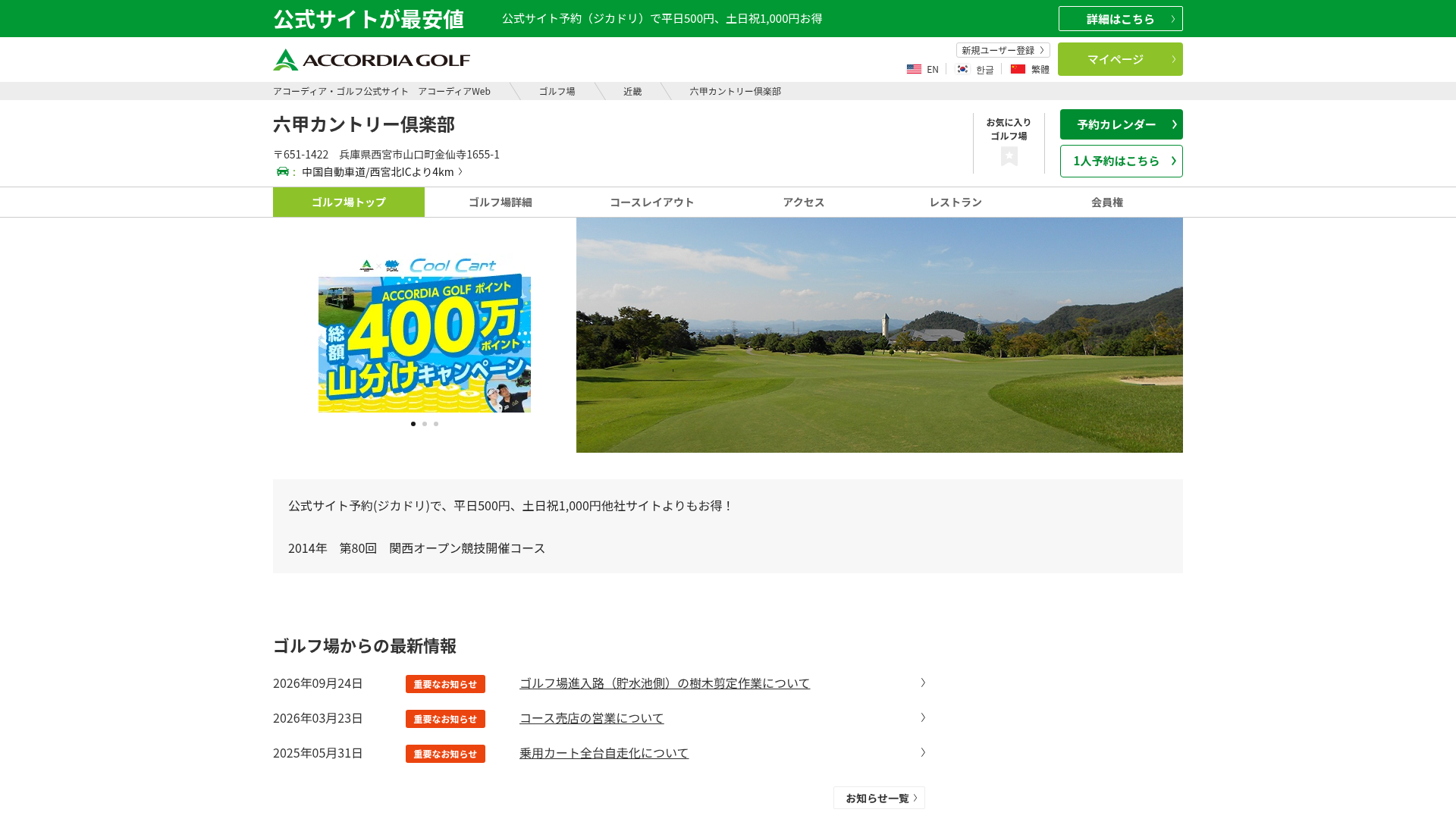Click the chevron on the 2026年09月24日 row
The width and height of the screenshot is (1456, 819).
click(923, 682)
